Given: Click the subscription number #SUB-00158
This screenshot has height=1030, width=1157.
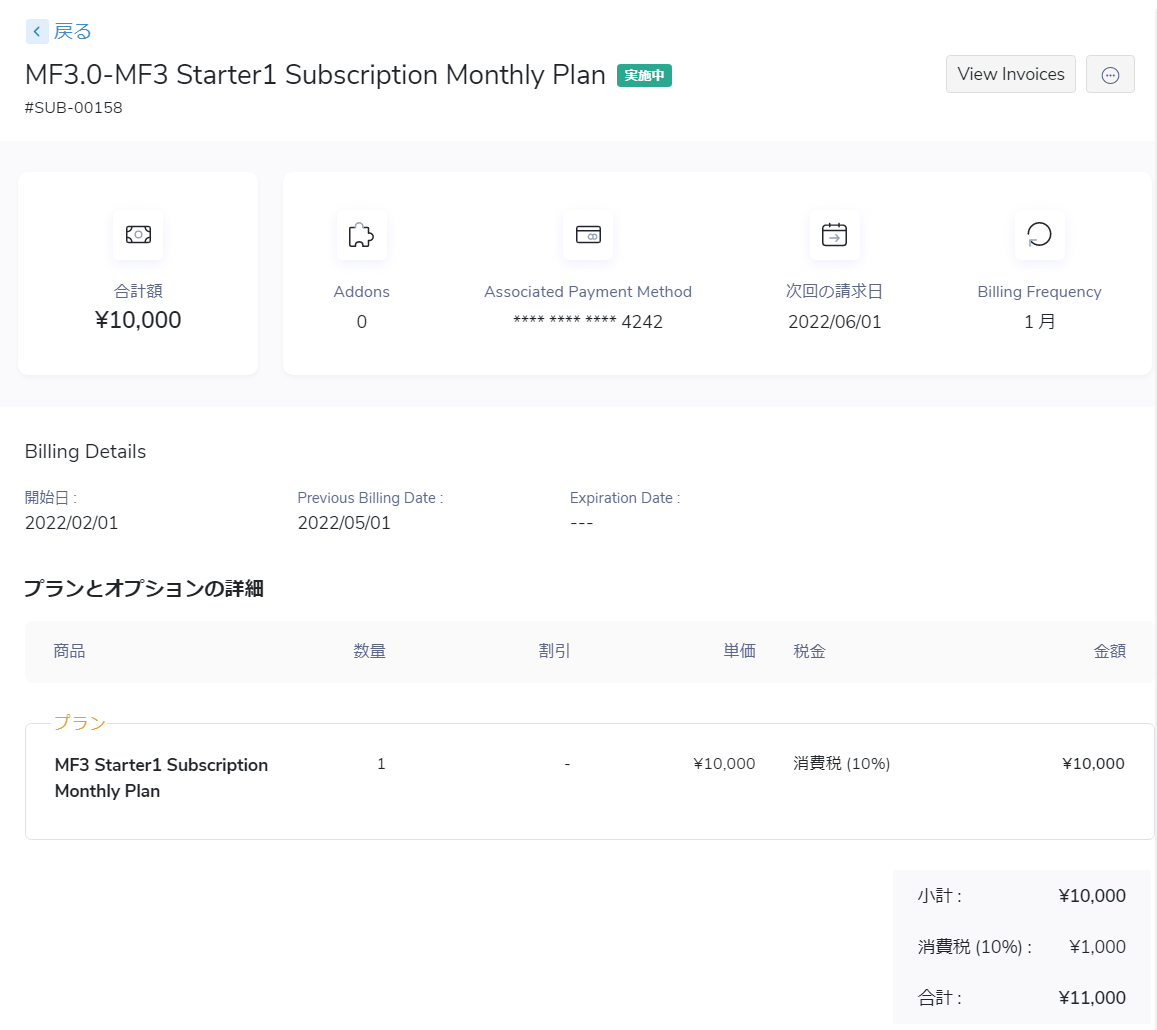Looking at the screenshot, I should (74, 108).
